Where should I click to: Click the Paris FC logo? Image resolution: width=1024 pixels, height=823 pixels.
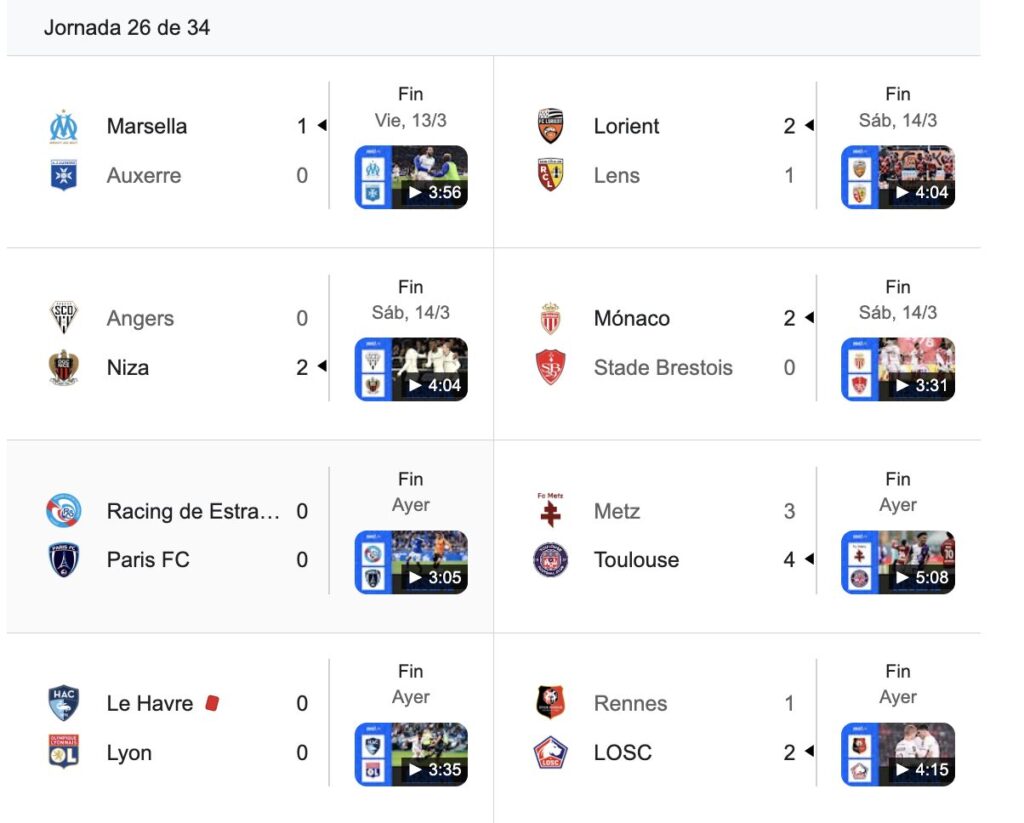pos(64,559)
